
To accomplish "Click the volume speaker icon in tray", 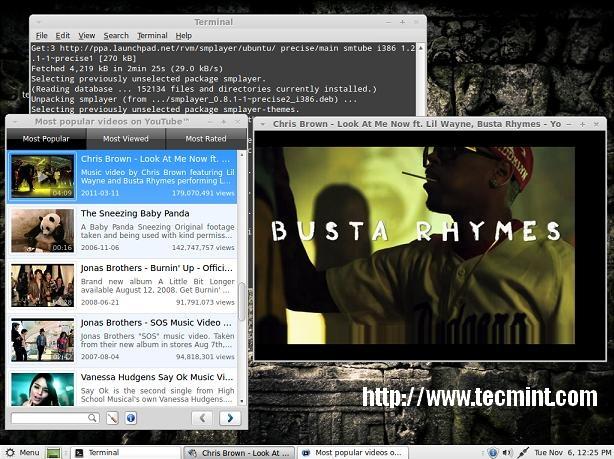I will click(507, 453).
